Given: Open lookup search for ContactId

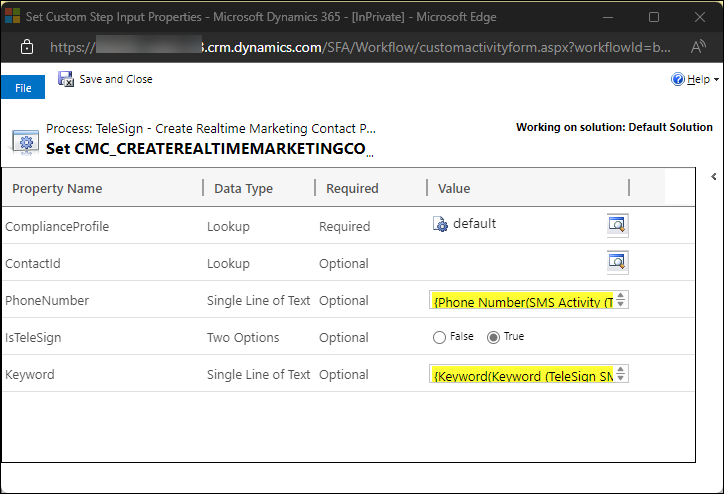Looking at the screenshot, I should click(x=617, y=263).
